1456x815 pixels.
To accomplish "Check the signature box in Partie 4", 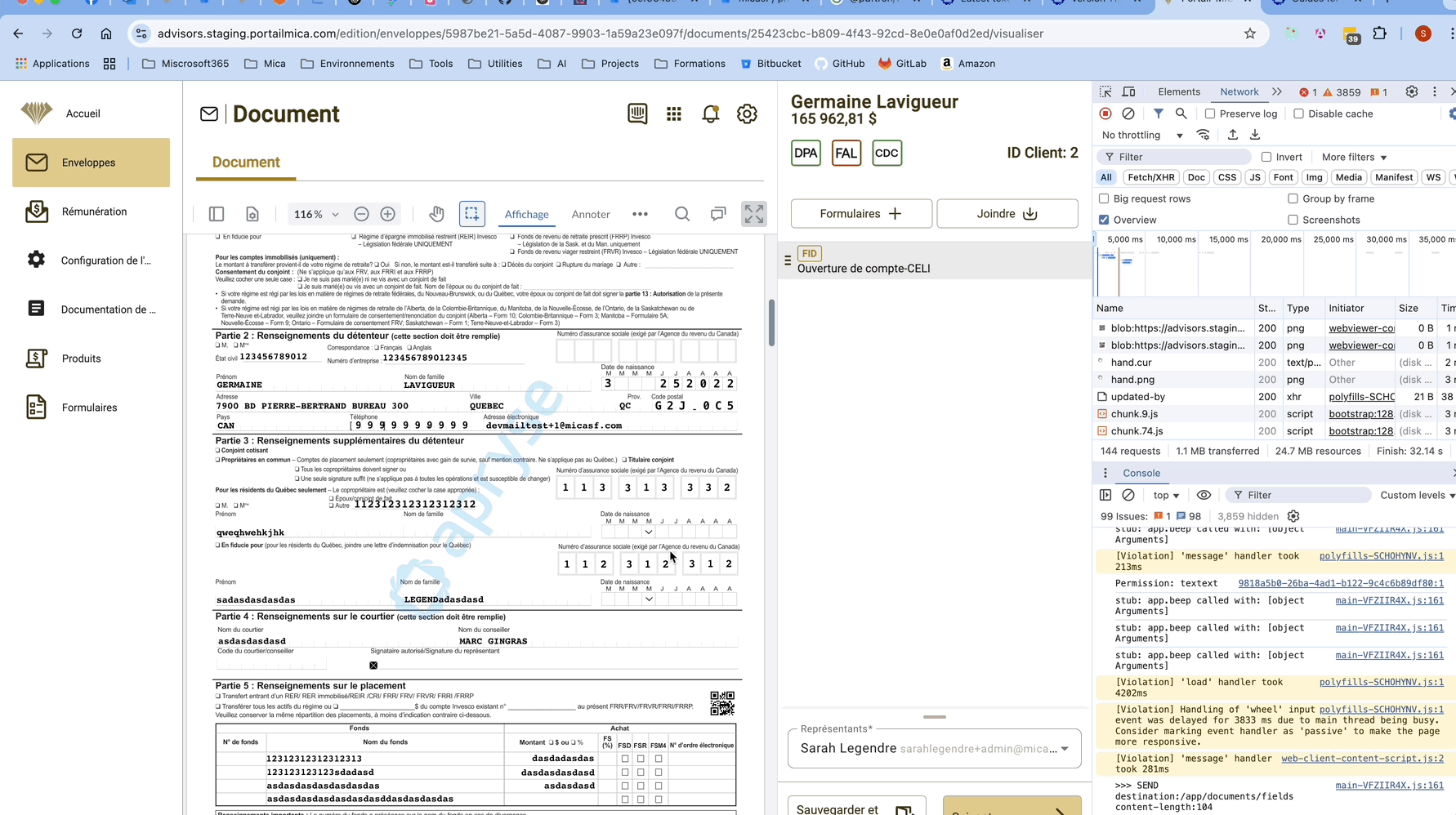I will click(x=373, y=666).
